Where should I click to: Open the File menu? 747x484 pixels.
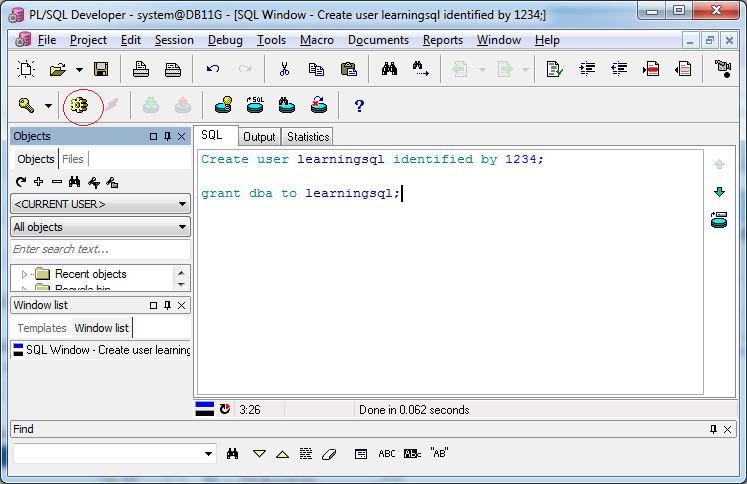click(x=47, y=40)
